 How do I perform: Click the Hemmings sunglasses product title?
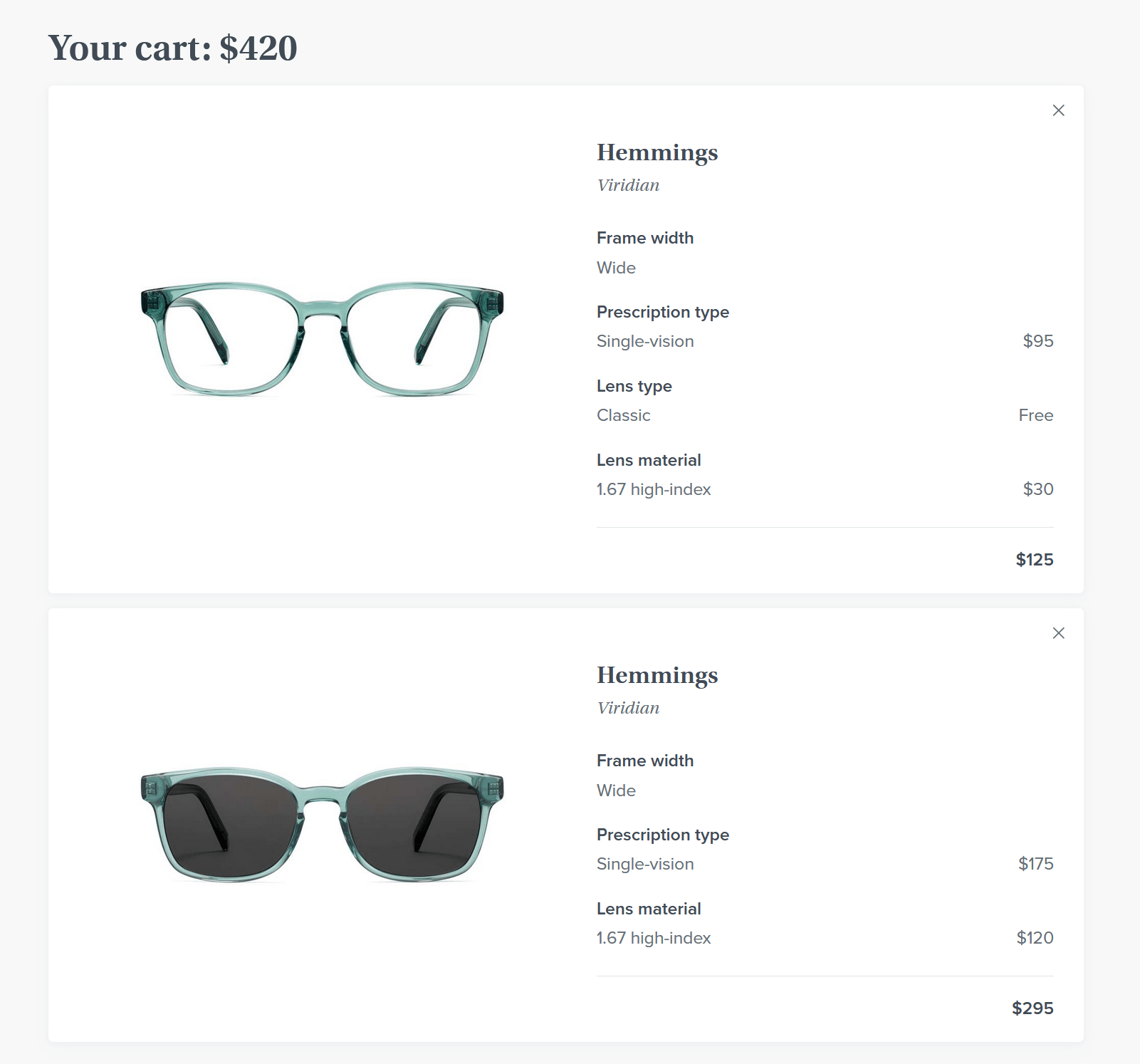click(657, 675)
